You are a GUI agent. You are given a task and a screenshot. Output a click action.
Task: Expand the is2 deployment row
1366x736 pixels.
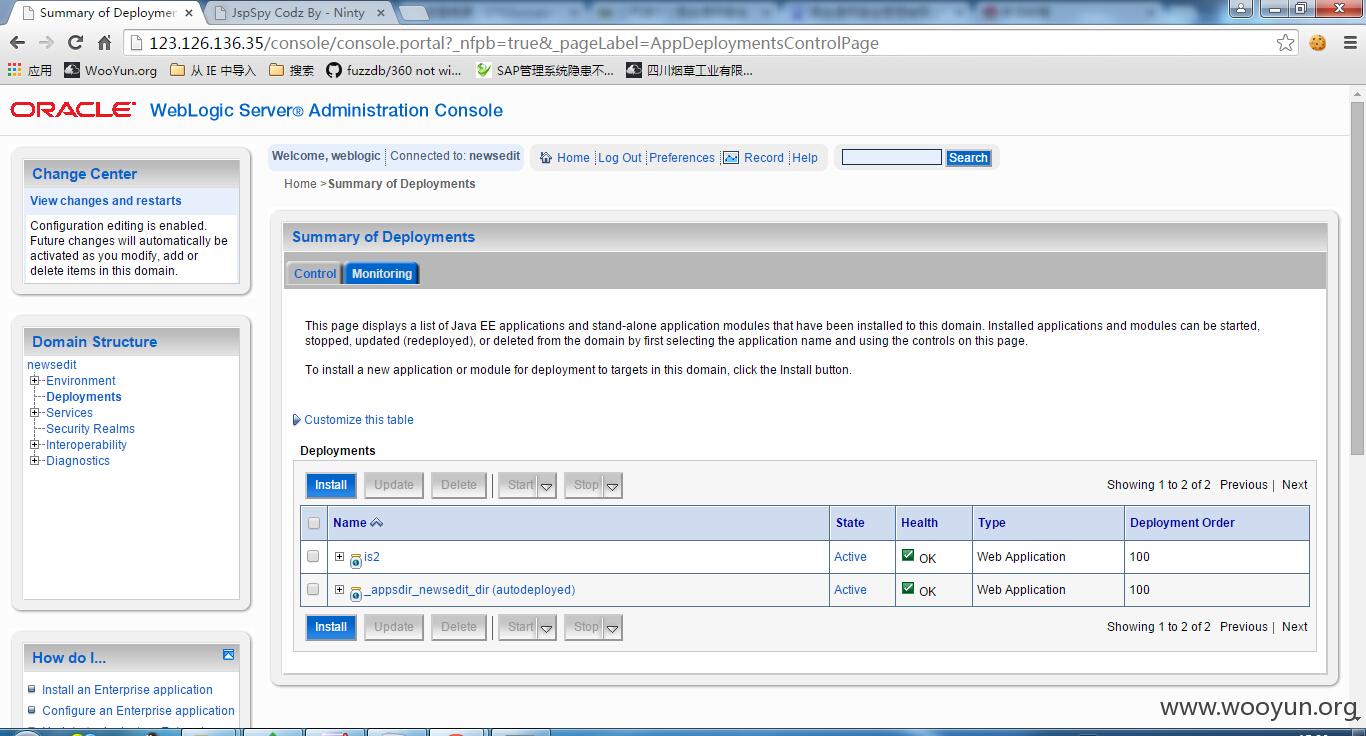(x=339, y=557)
